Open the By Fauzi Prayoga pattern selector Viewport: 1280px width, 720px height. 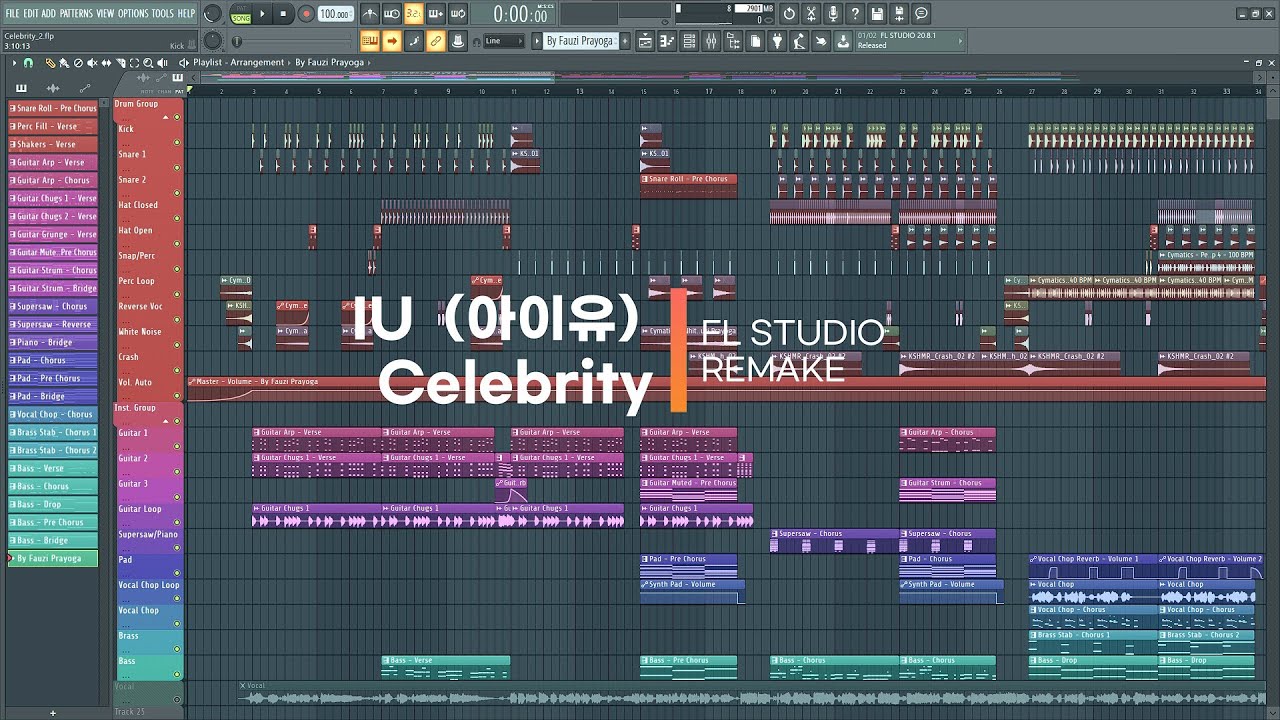click(x=581, y=41)
